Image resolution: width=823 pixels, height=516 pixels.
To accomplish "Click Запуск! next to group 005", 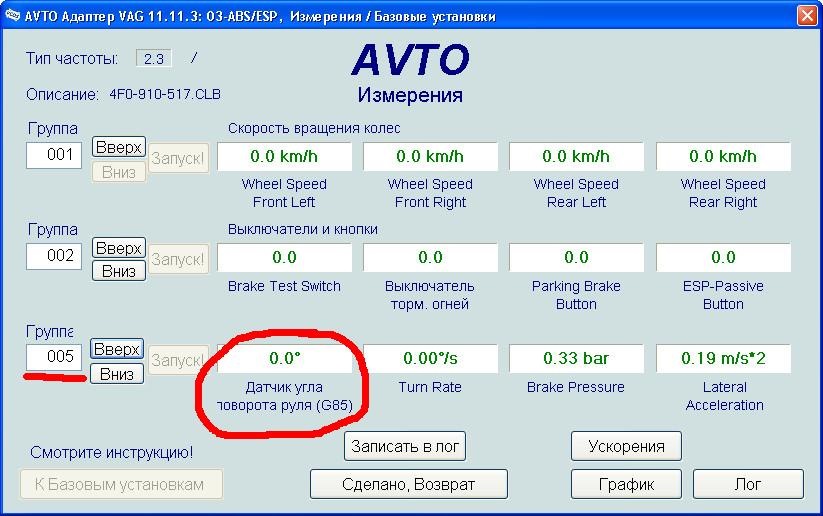I will click(178, 360).
